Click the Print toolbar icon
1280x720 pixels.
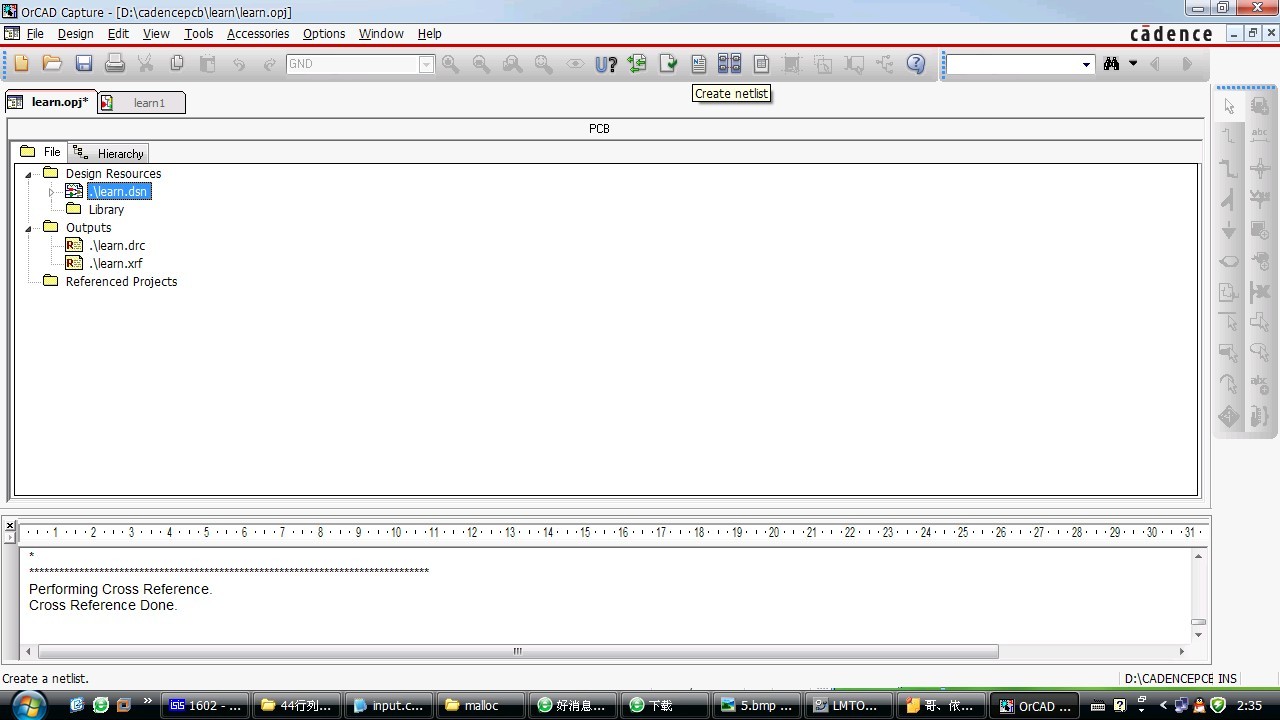tap(115, 64)
